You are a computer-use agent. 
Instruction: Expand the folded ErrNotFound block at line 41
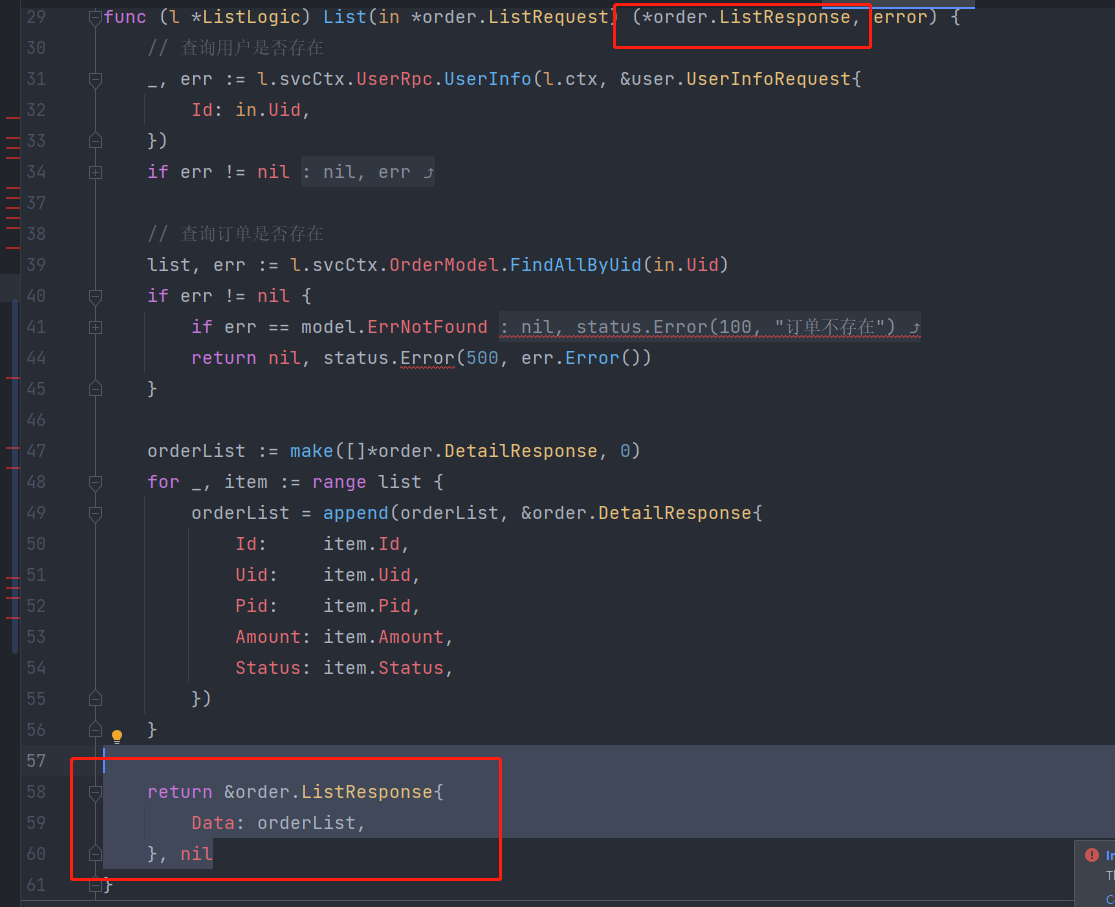pos(95,327)
